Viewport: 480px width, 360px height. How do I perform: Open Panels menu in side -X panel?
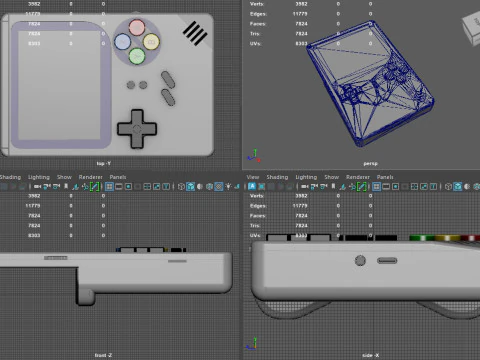coord(385,177)
